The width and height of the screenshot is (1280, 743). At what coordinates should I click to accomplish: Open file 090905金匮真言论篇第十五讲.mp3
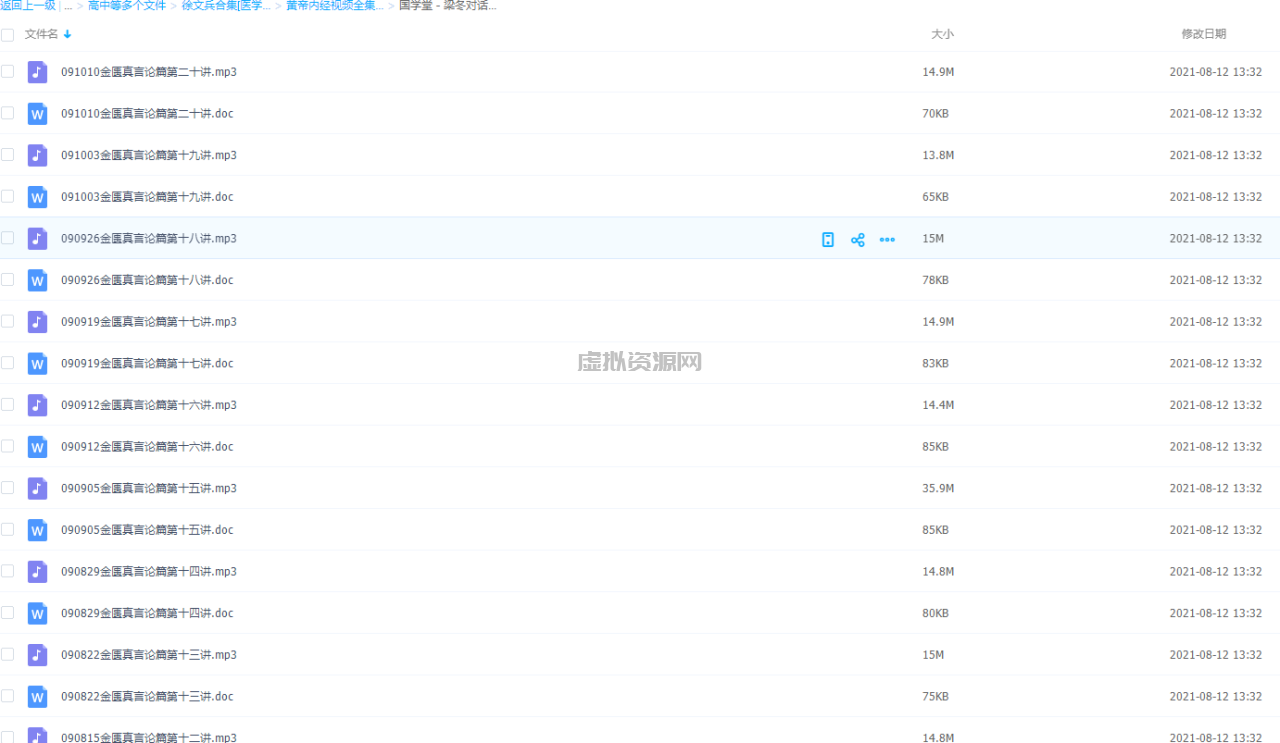[x=149, y=488]
